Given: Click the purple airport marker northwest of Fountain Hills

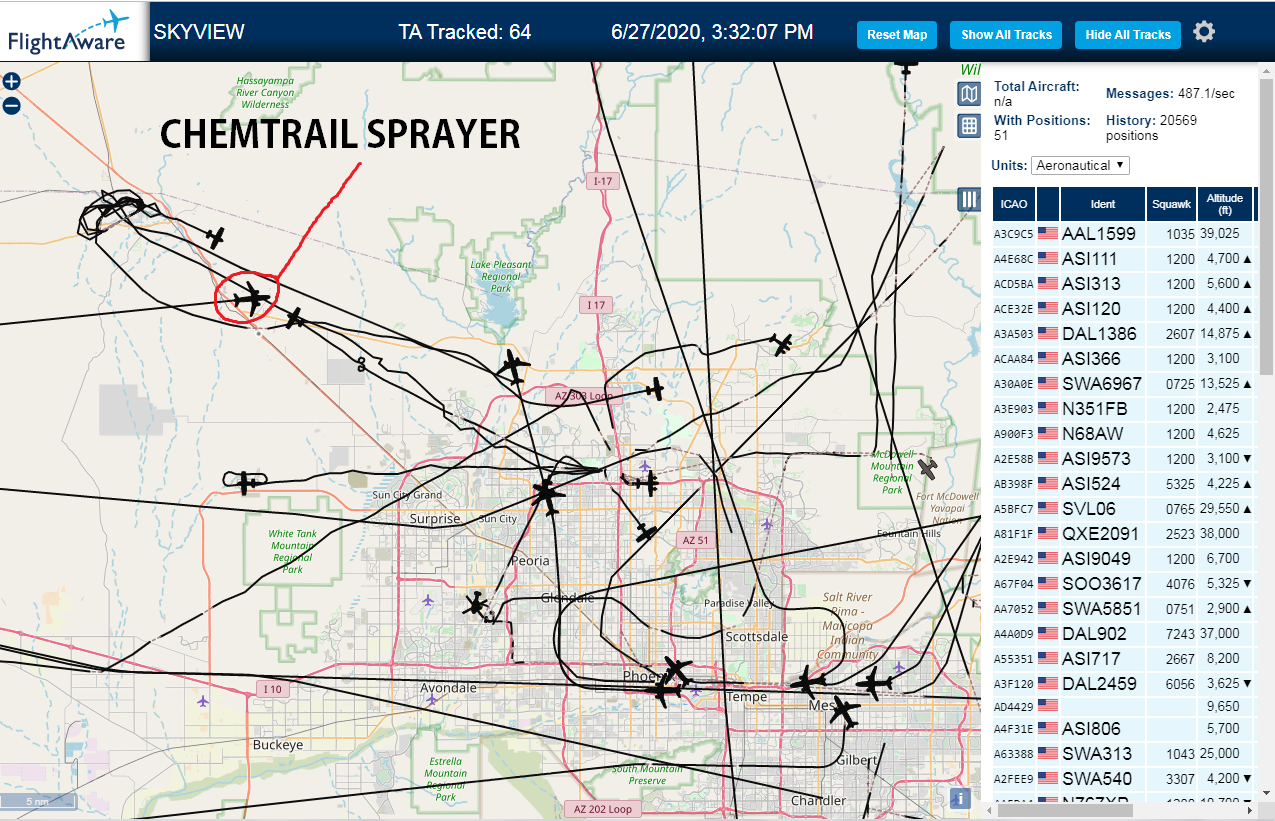Looking at the screenshot, I should click(766, 523).
